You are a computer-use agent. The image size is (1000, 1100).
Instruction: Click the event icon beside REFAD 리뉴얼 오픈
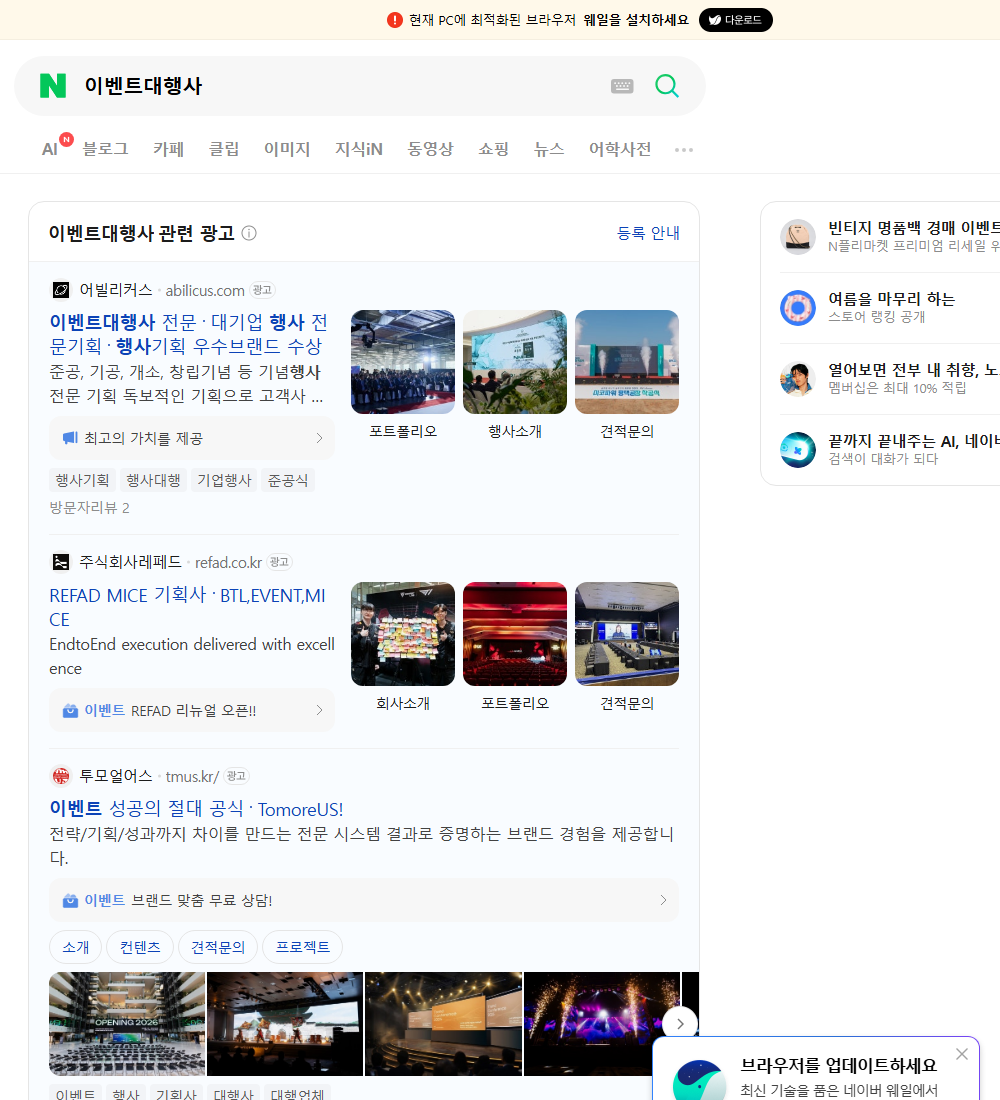(70, 711)
